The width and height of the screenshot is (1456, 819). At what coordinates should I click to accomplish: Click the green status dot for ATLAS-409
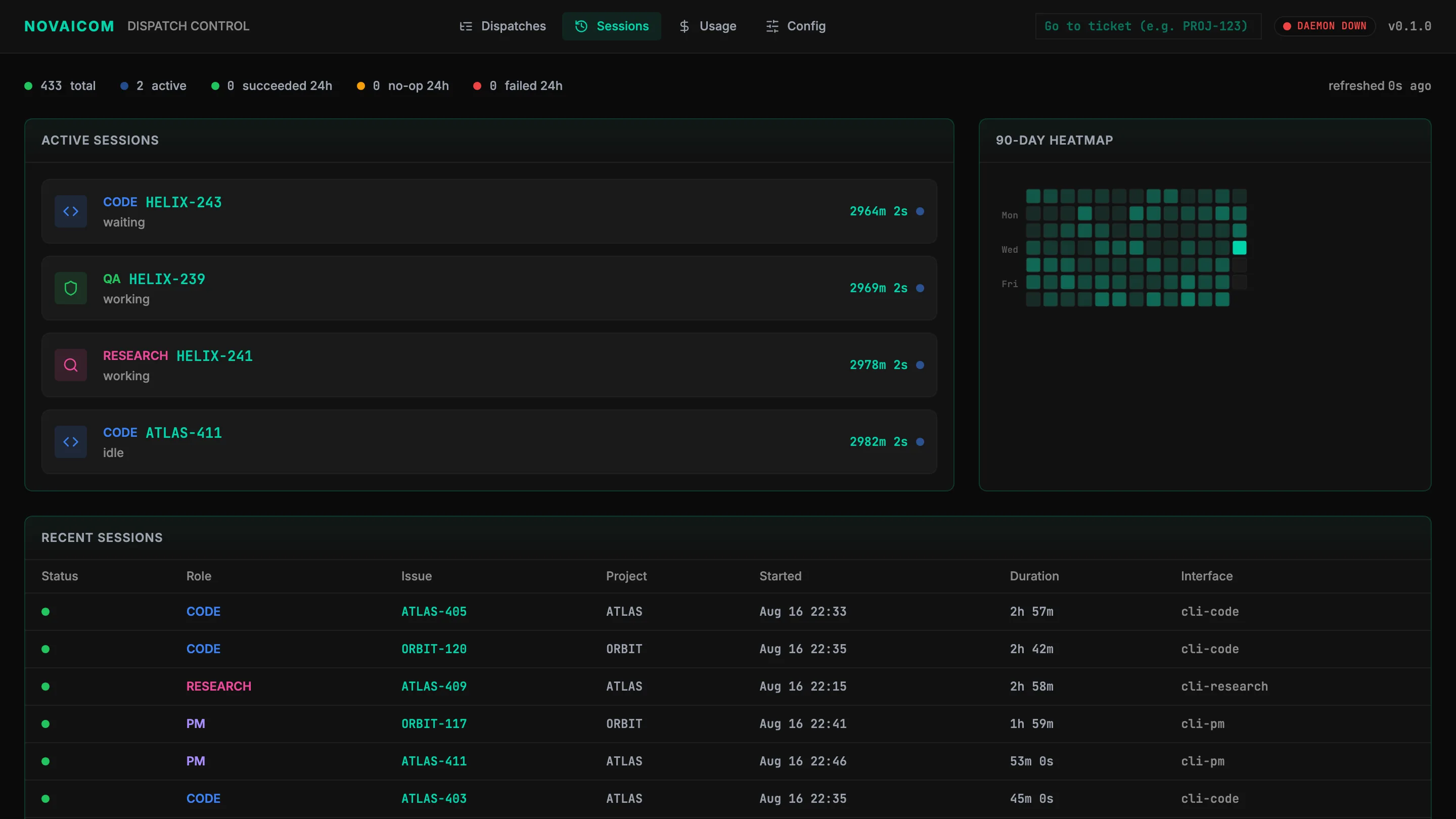coord(46,686)
